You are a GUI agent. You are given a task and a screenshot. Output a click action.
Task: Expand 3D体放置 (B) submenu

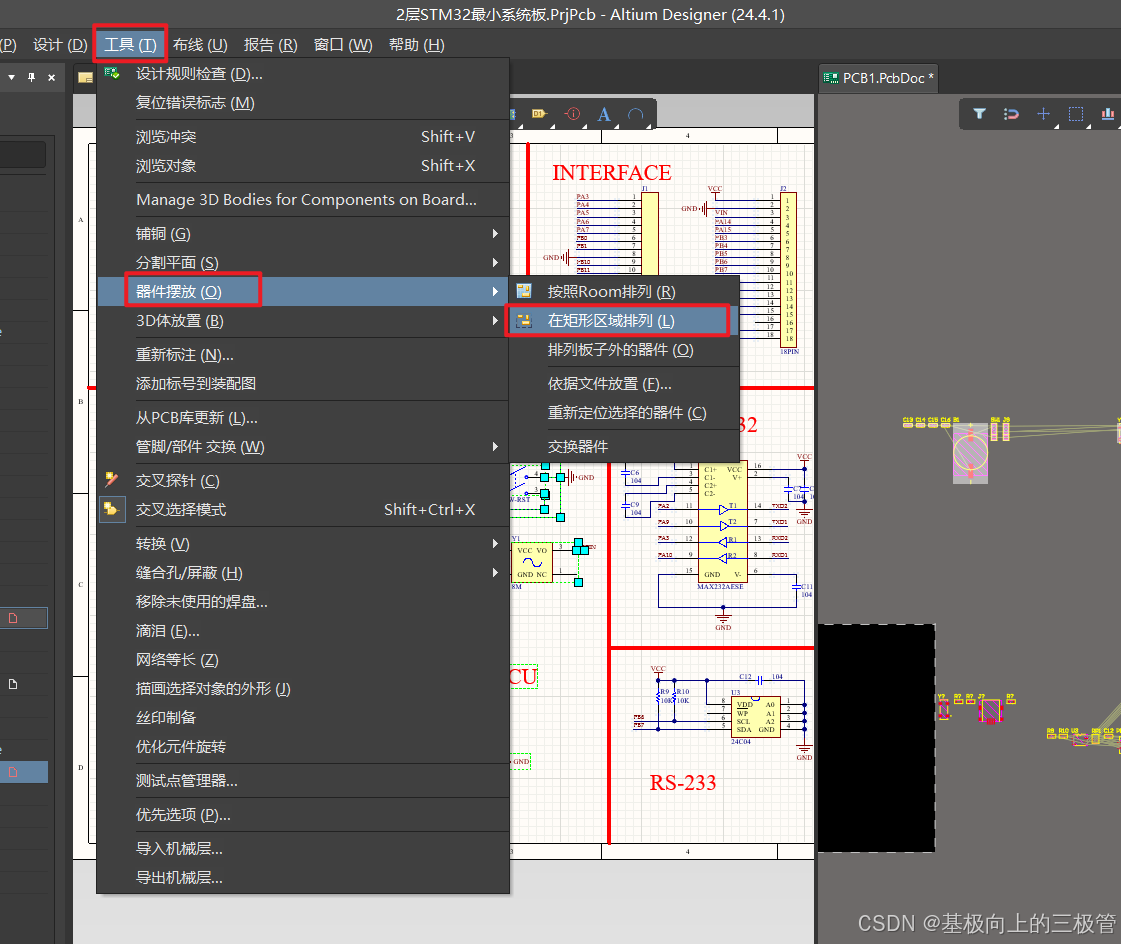point(303,320)
